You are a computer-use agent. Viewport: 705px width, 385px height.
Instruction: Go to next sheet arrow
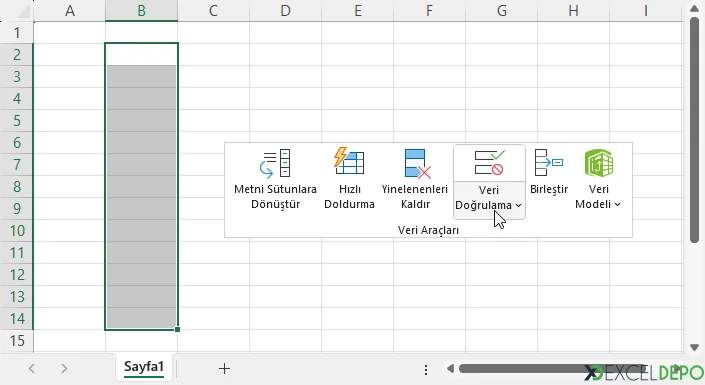click(64, 369)
